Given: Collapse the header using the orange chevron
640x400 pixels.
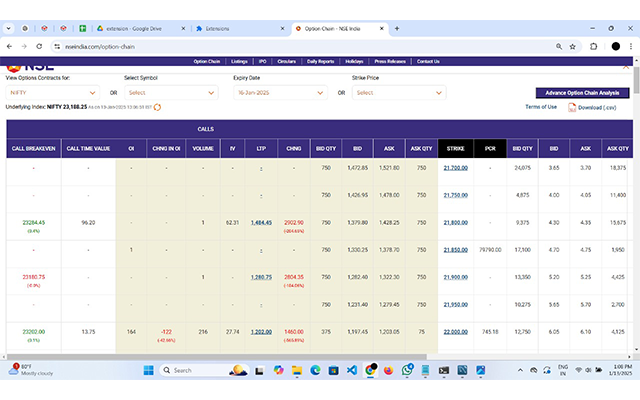Looking at the screenshot, I should [626, 67].
